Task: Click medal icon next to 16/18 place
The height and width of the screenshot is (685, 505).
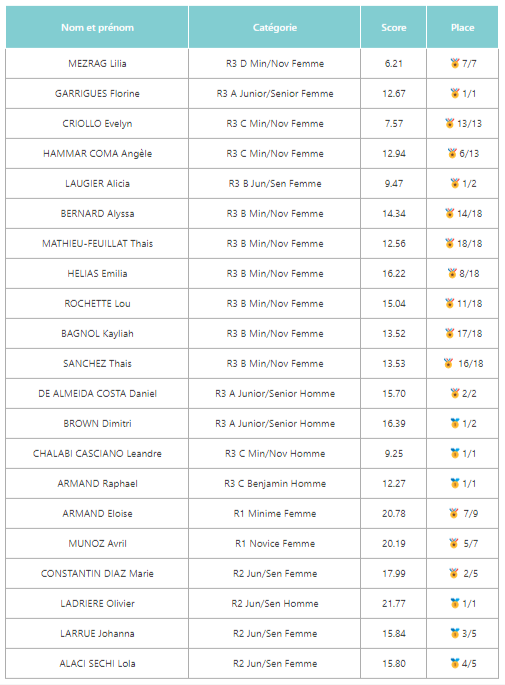Action: [x=448, y=363]
